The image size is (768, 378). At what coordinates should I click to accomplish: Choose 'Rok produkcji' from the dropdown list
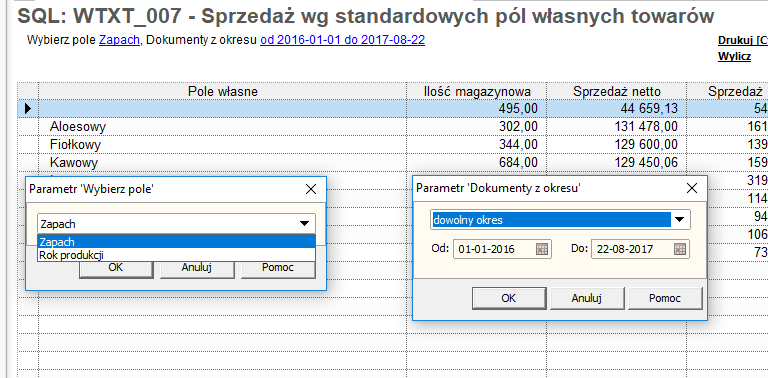pos(176,255)
